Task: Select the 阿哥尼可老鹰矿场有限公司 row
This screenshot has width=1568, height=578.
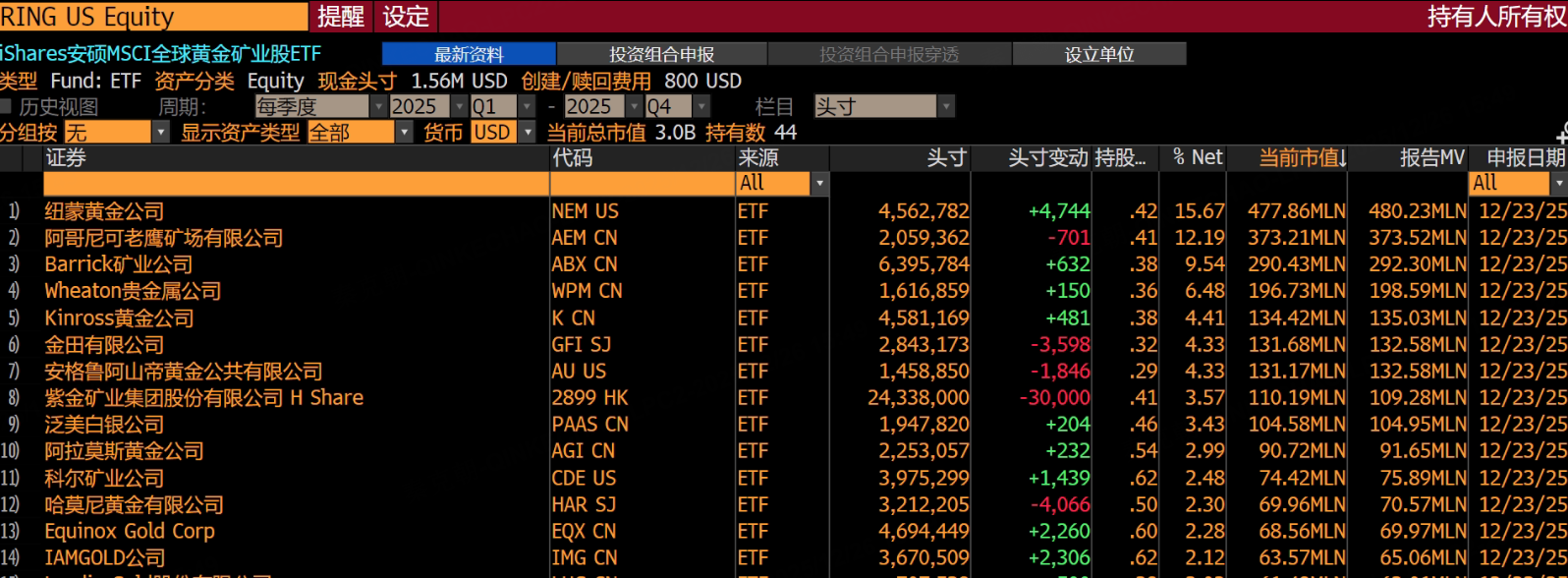Action: pyautogui.click(x=784, y=238)
